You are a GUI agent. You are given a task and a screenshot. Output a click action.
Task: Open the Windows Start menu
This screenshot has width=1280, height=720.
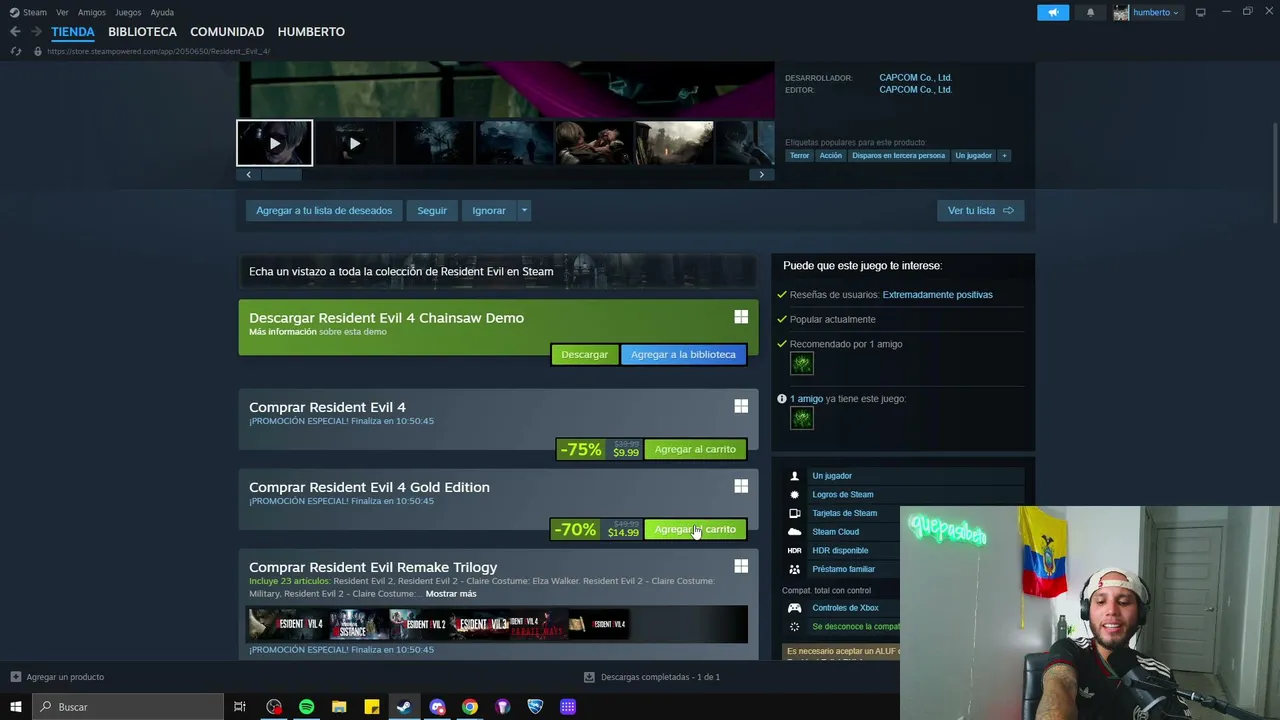15,707
